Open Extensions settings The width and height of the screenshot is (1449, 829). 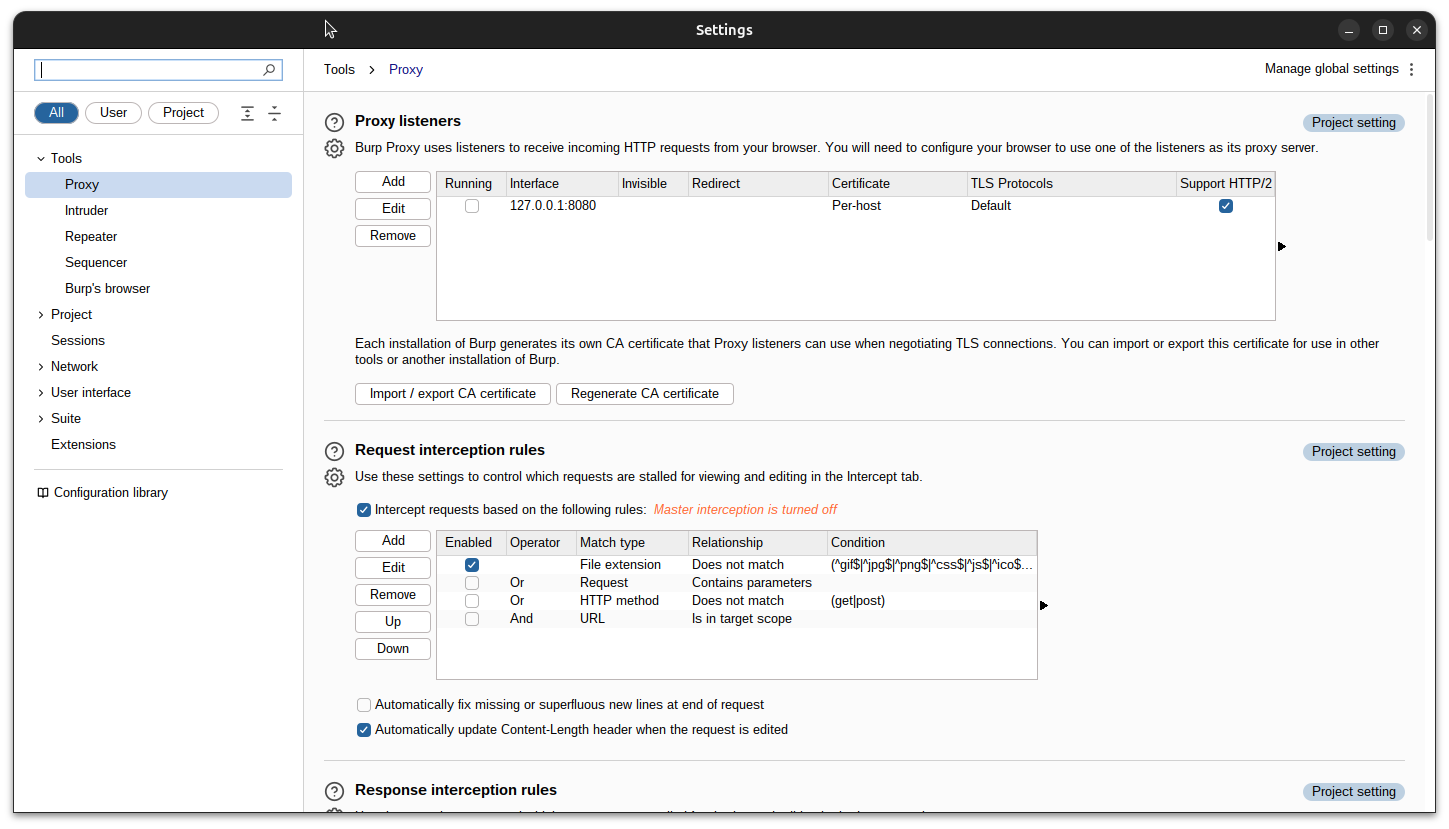[x=83, y=445]
